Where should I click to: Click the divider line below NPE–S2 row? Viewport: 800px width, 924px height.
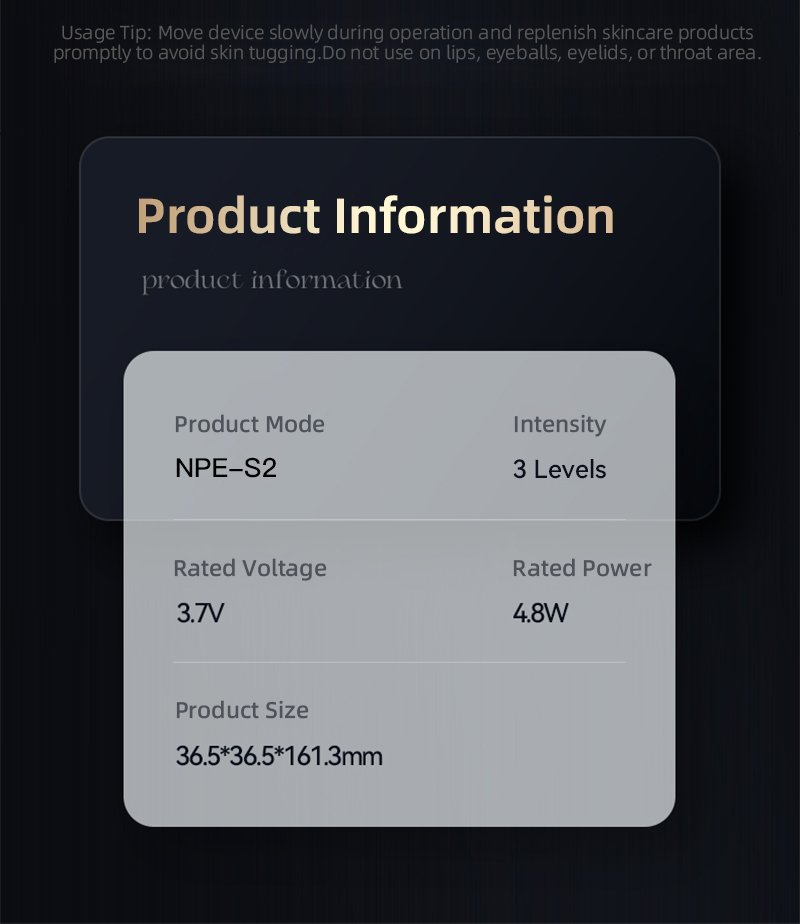point(399,519)
